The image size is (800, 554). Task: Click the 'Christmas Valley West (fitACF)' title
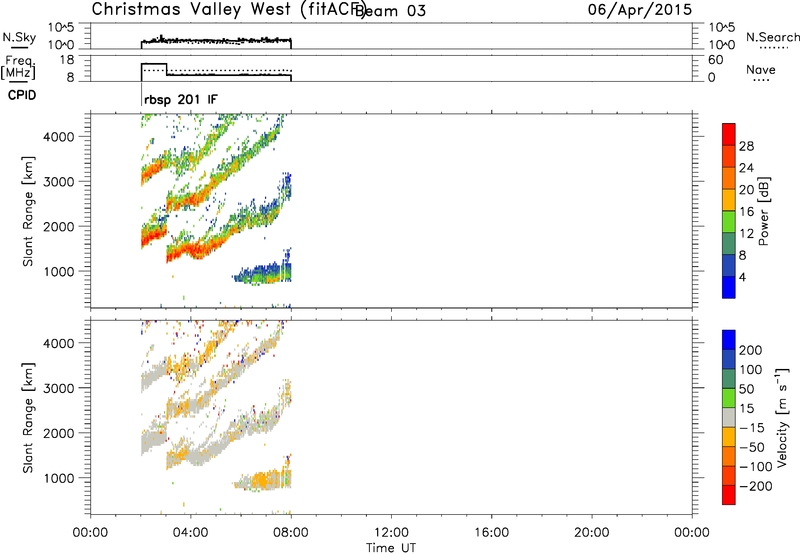click(228, 10)
